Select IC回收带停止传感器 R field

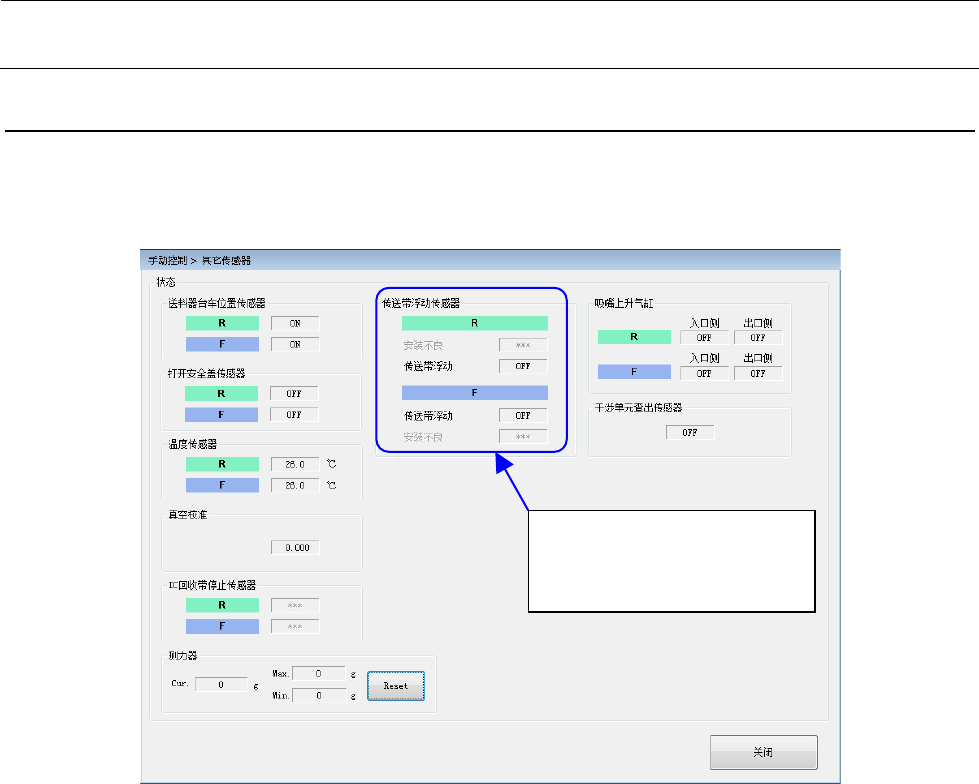pos(295,605)
